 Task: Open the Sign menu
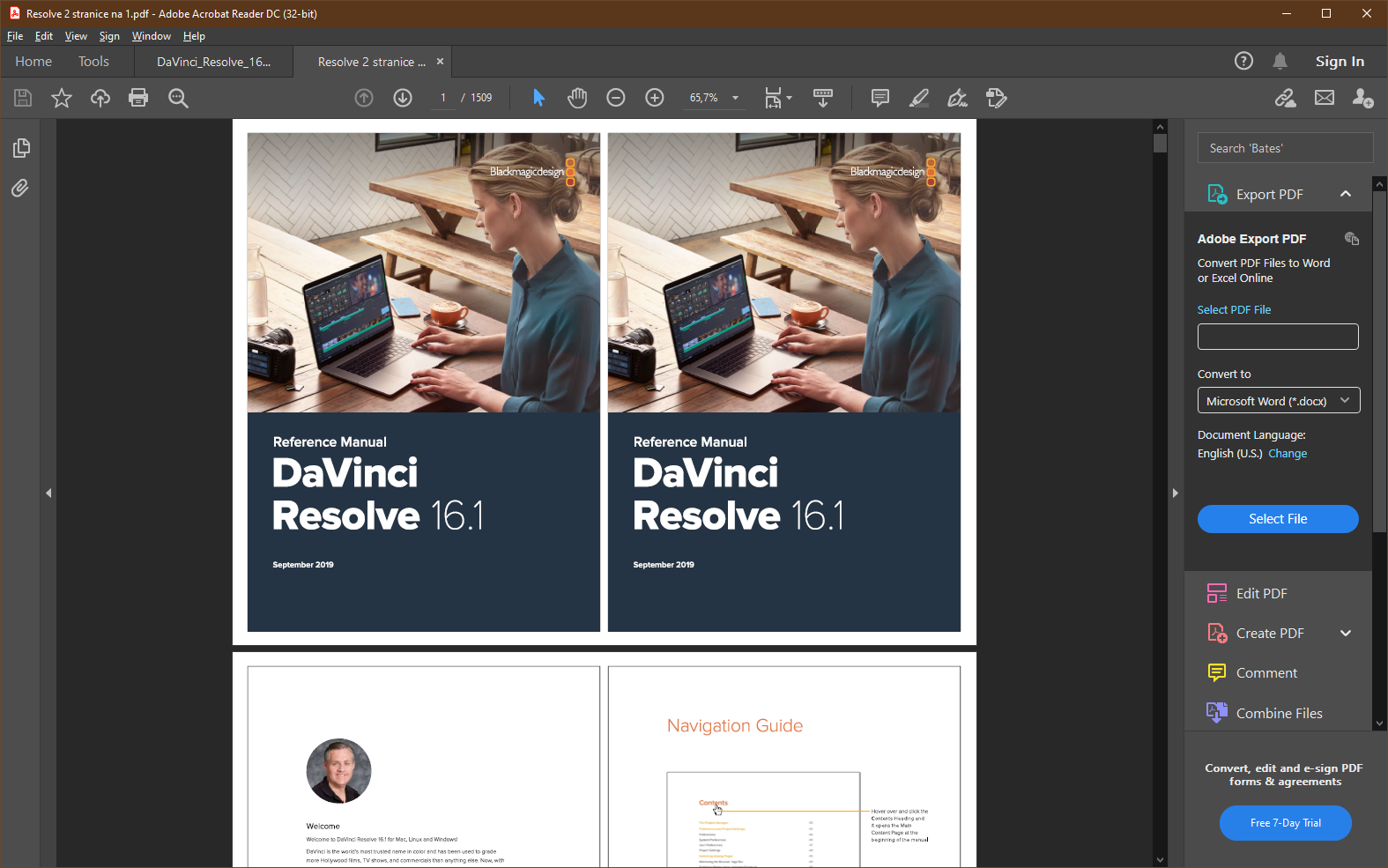pyautogui.click(x=109, y=36)
